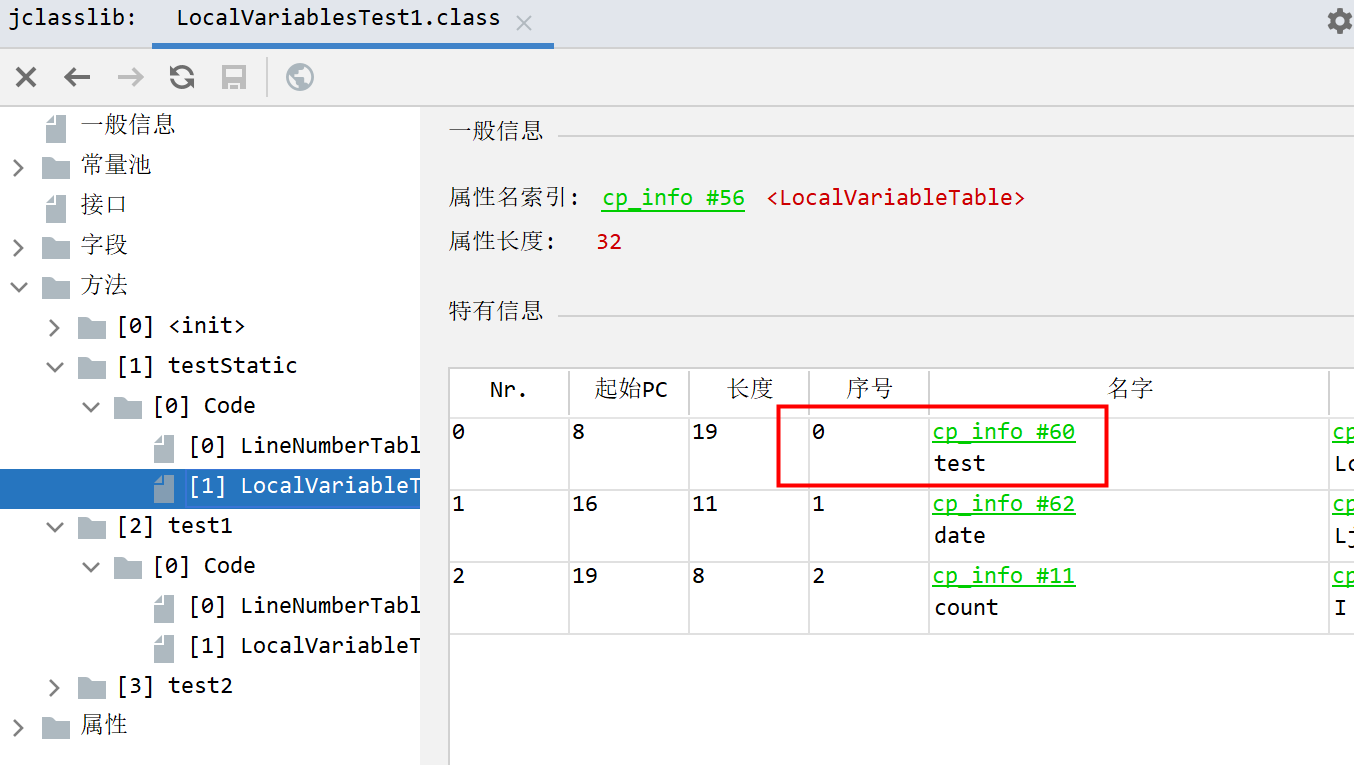The image size is (1354, 765).
Task: Open settings gear in the top-right corner
Action: pos(1339,21)
